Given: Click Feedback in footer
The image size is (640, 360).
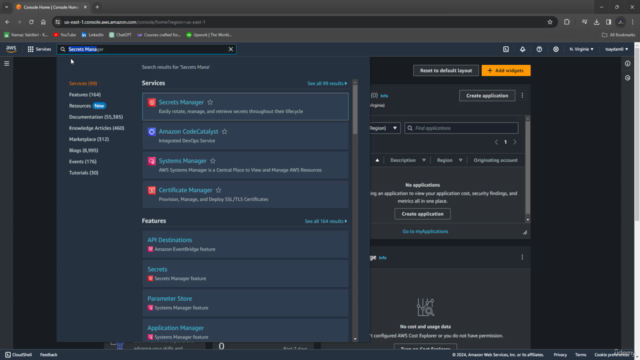Looking at the screenshot, I should 49,355.
